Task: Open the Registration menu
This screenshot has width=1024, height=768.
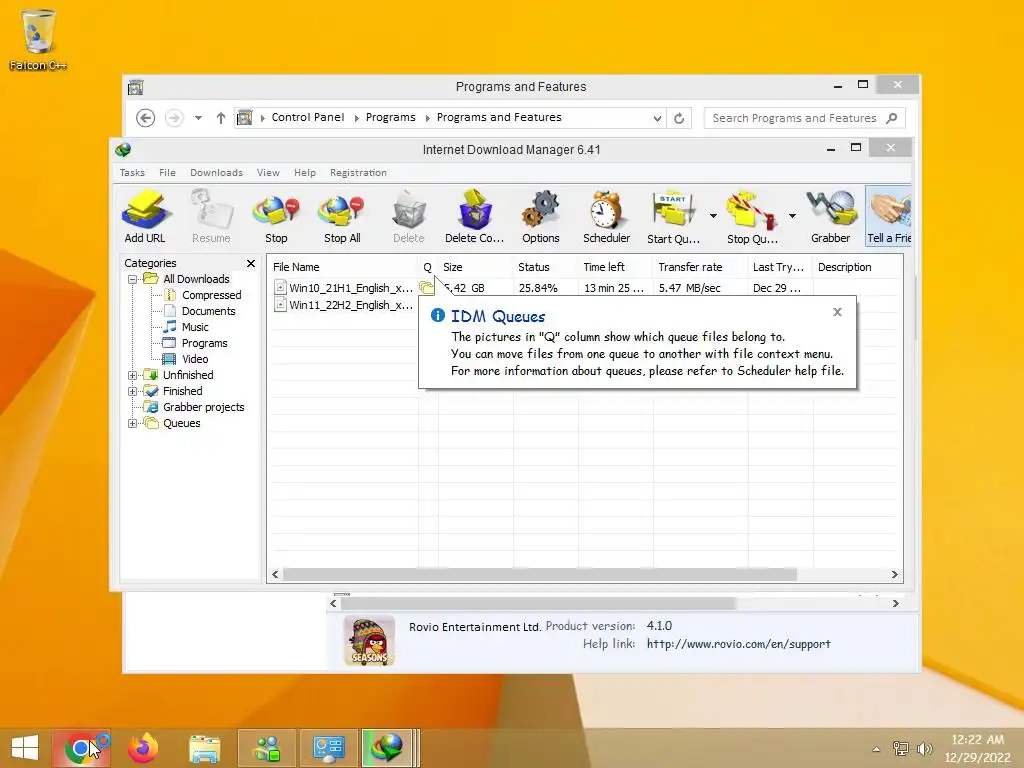Action: 358,172
